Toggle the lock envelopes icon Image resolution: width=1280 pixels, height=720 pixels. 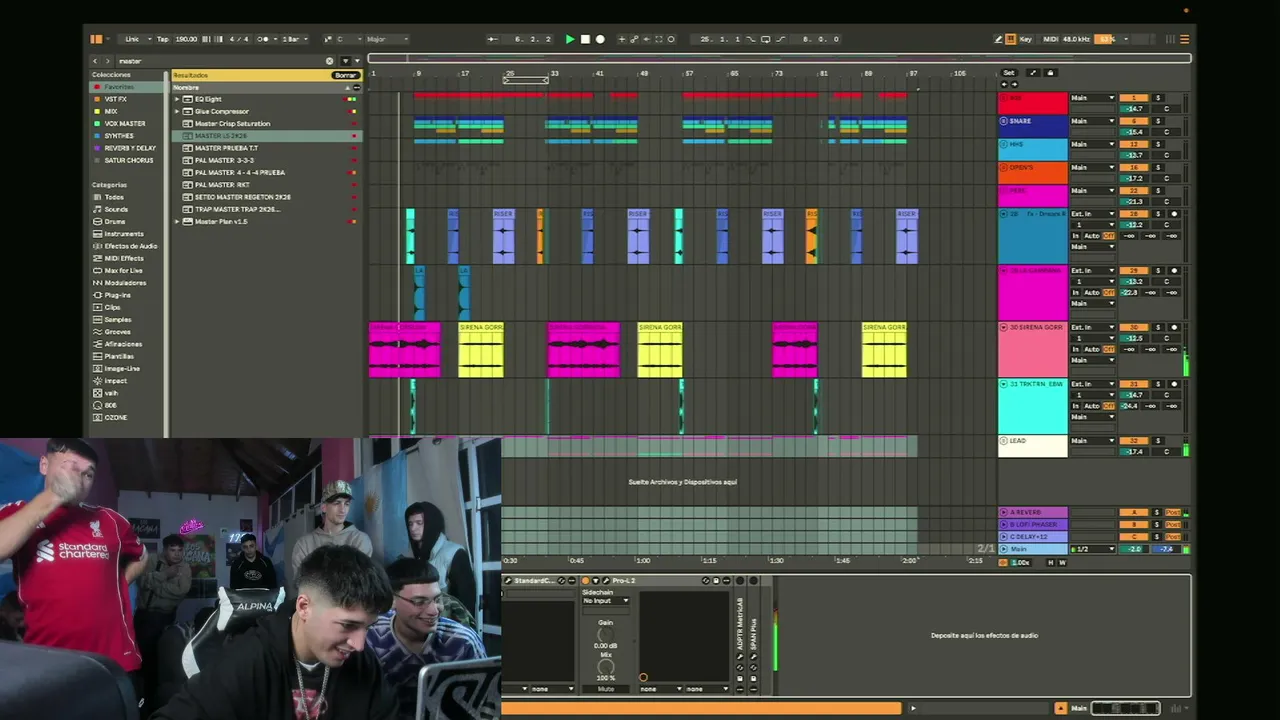(x=1050, y=73)
